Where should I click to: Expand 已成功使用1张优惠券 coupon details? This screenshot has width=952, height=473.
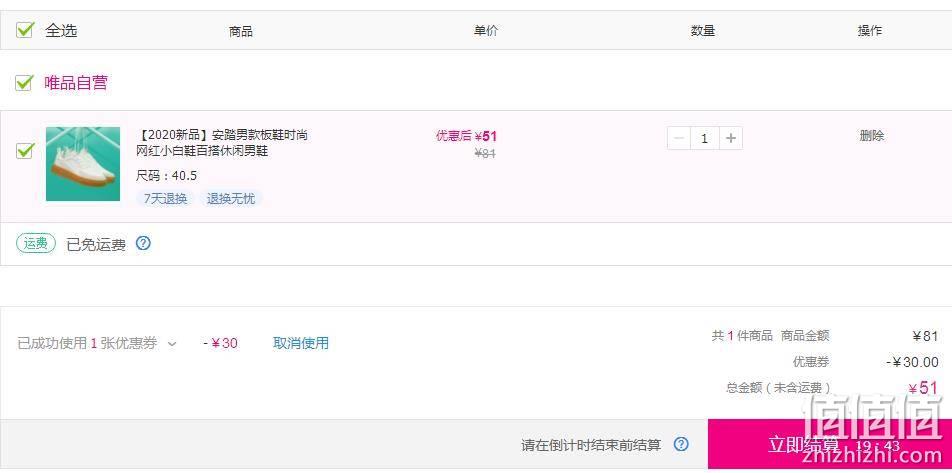point(87,344)
